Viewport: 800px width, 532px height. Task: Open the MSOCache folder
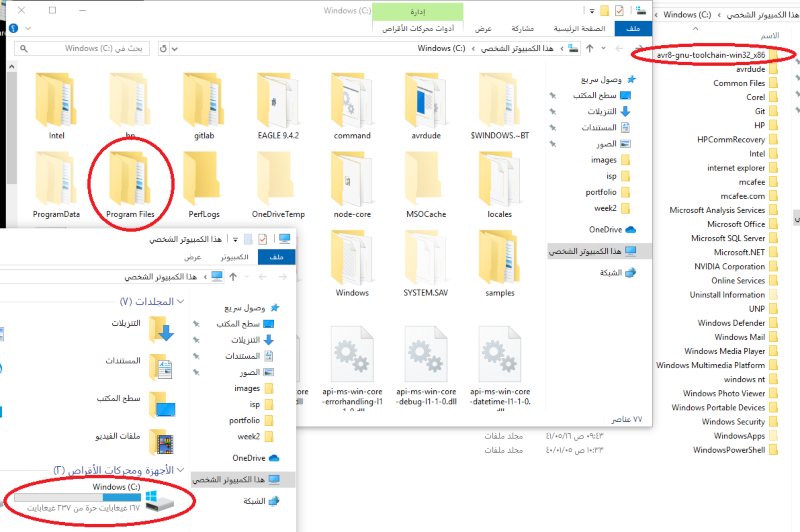point(426,186)
